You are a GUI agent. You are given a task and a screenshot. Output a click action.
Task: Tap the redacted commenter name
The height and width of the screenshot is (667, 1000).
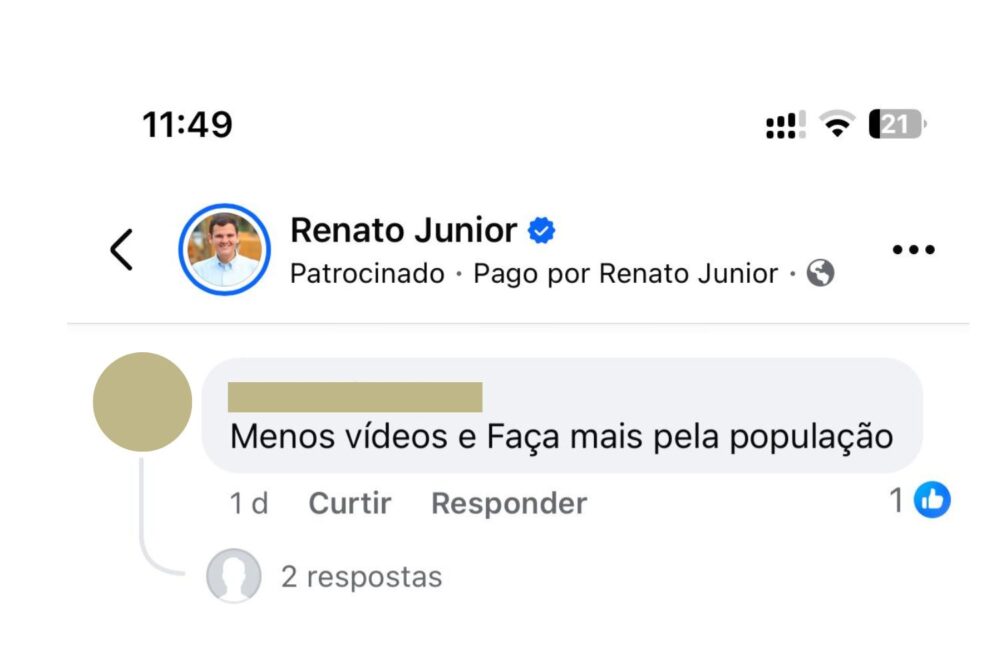click(x=355, y=397)
